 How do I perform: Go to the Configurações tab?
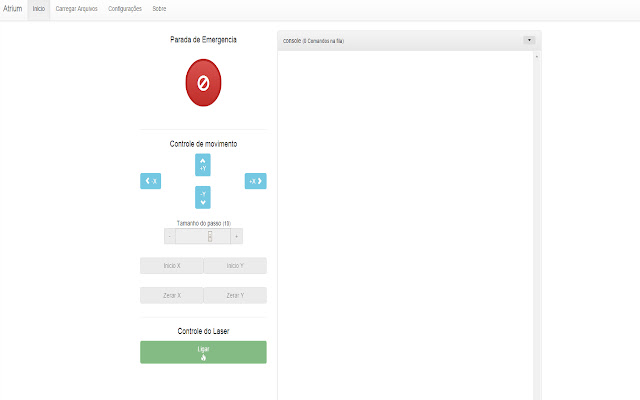click(x=125, y=9)
